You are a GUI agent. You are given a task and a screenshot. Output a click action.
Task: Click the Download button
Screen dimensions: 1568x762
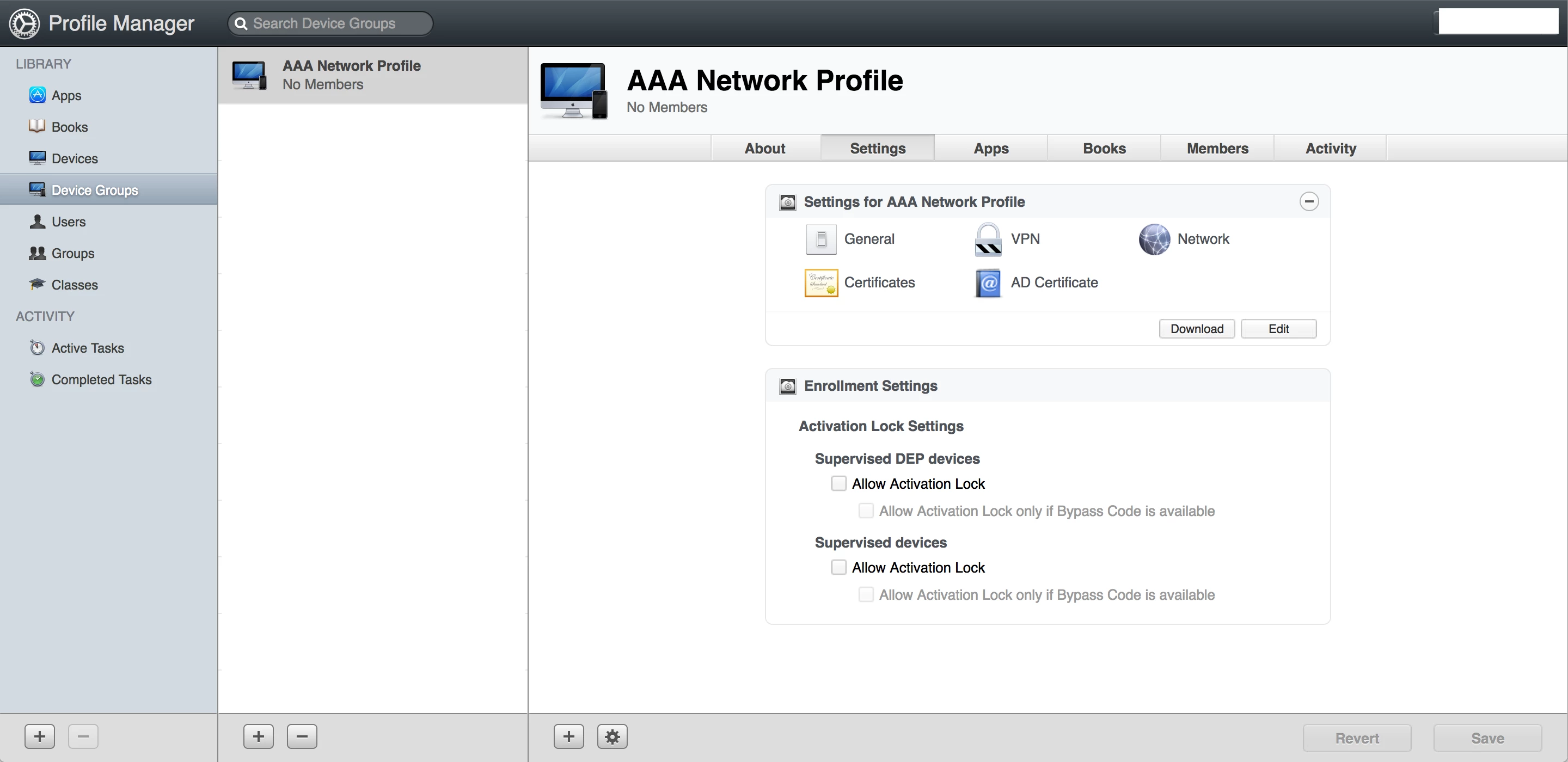[1196, 329]
